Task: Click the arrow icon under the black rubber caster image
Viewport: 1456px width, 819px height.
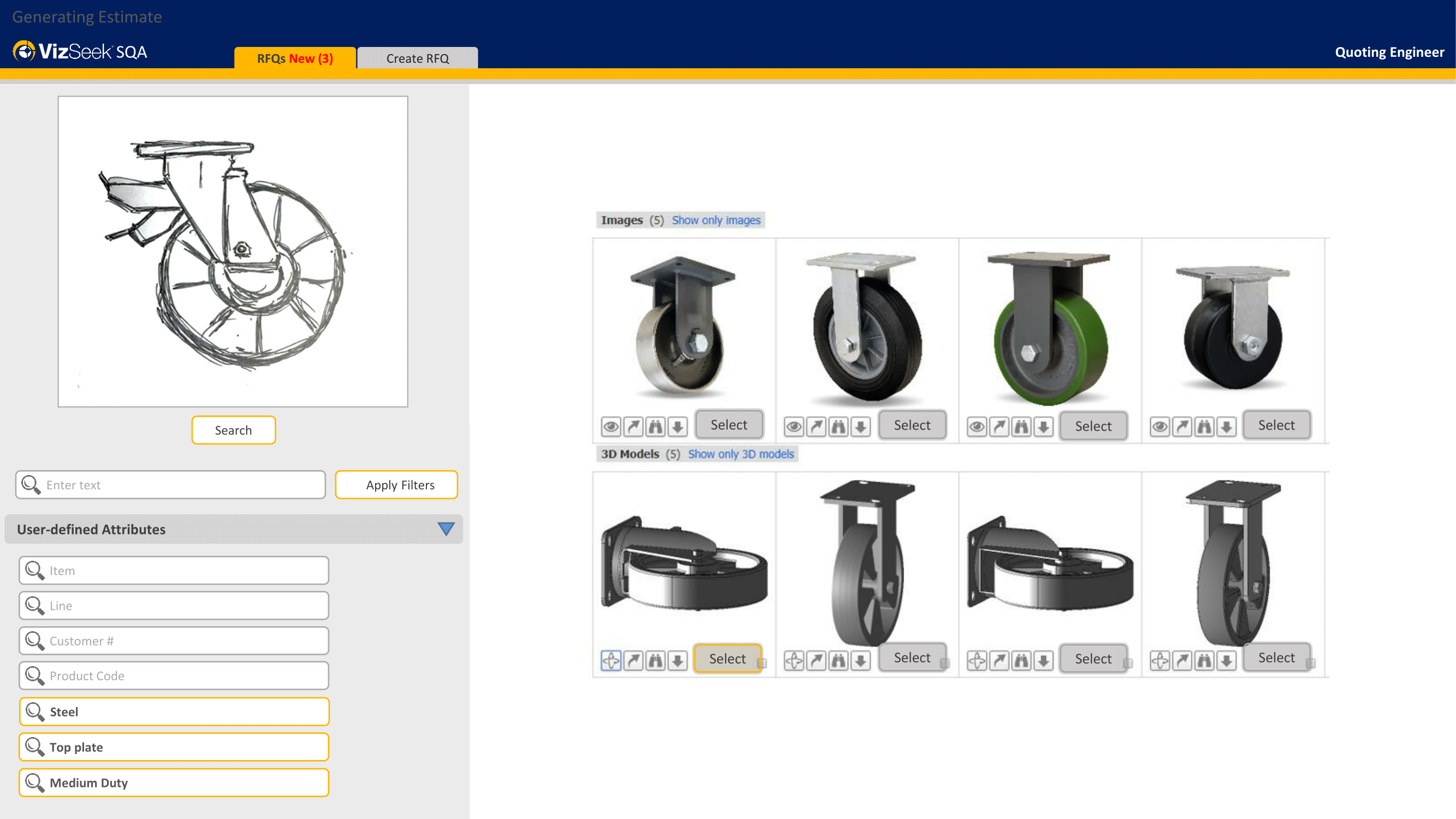Action: coord(816,426)
